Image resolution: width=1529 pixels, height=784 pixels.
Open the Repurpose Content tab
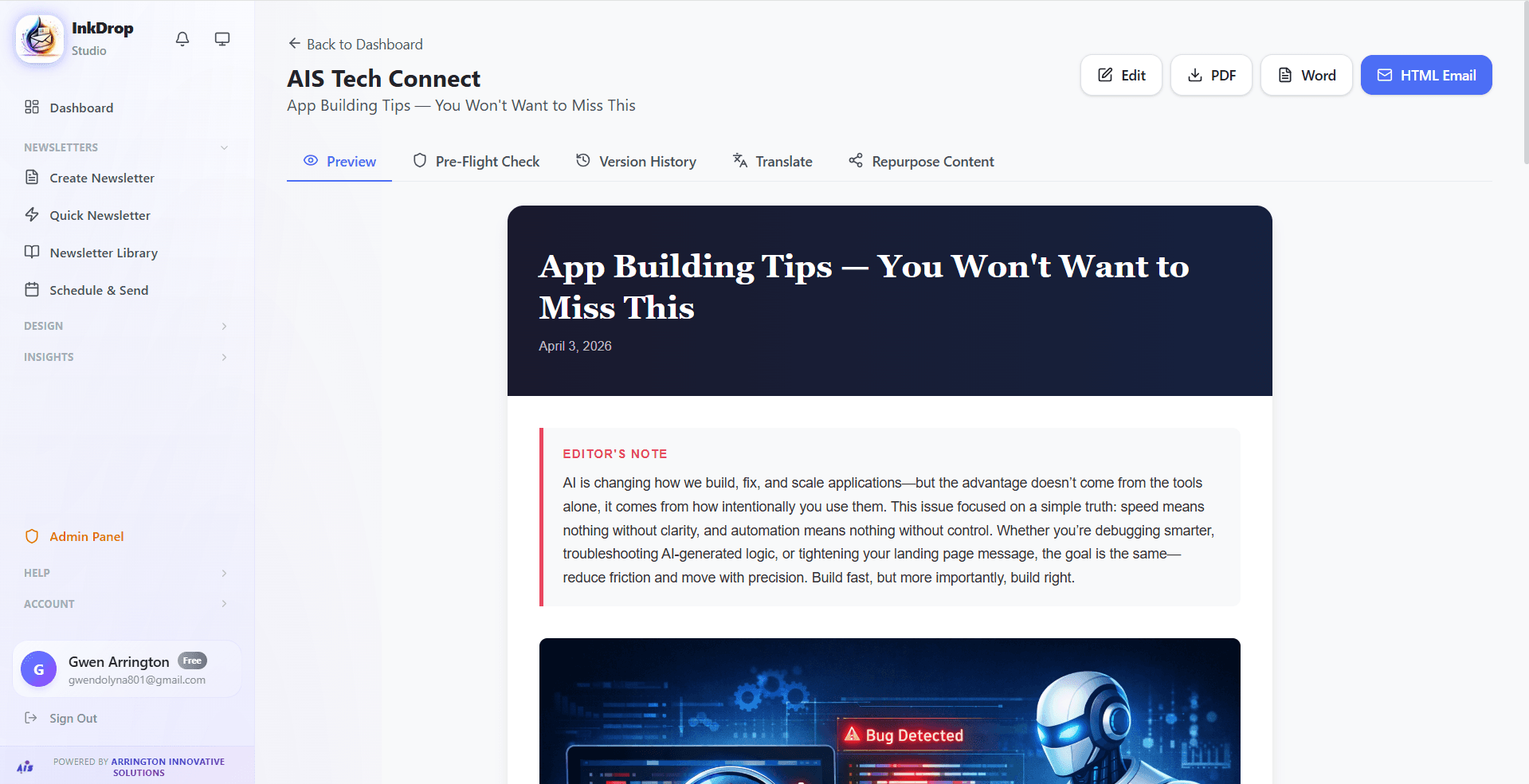[x=921, y=162]
